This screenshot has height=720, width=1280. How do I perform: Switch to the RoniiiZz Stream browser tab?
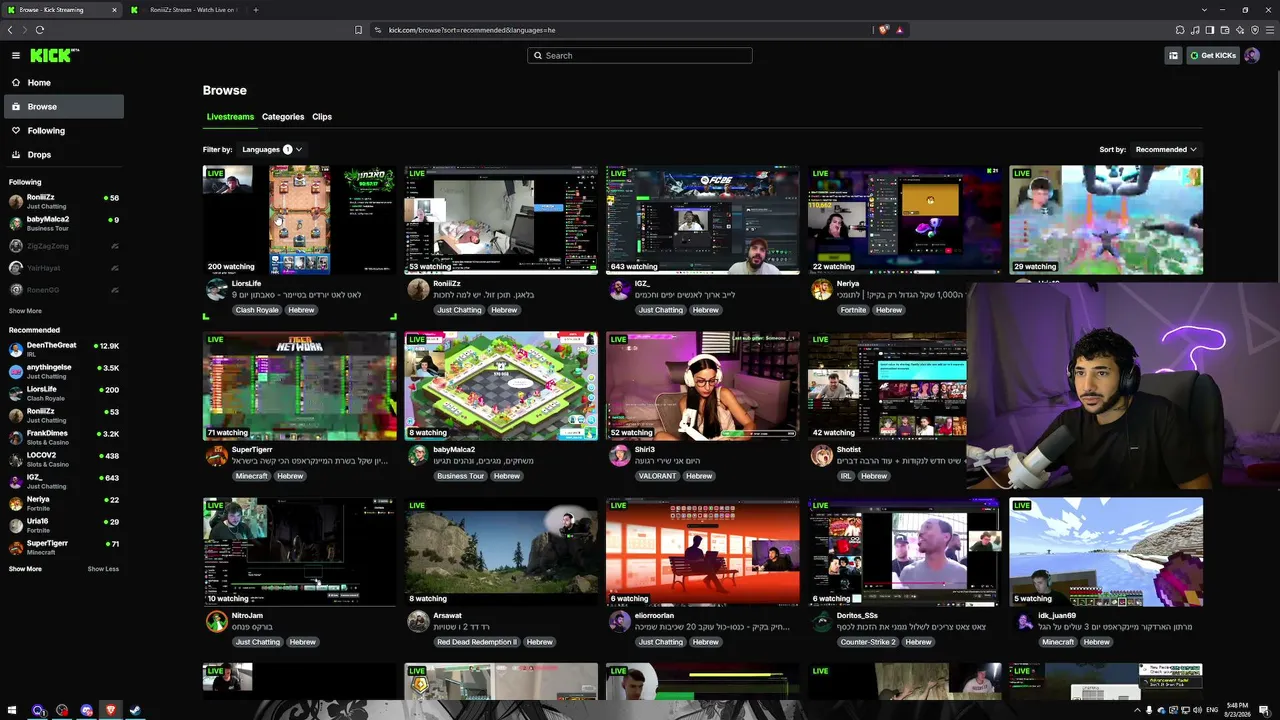tap(186, 10)
